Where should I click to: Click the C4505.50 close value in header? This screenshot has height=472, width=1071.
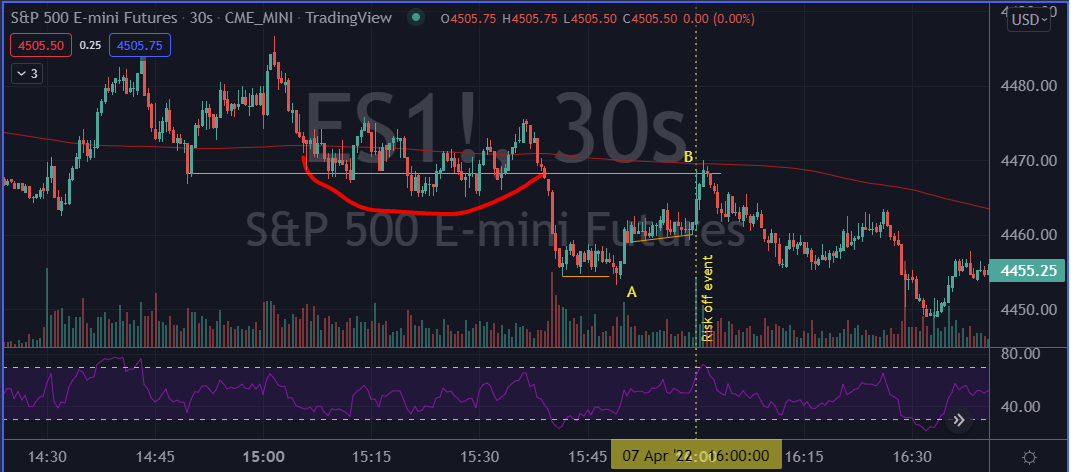pyautogui.click(x=650, y=18)
